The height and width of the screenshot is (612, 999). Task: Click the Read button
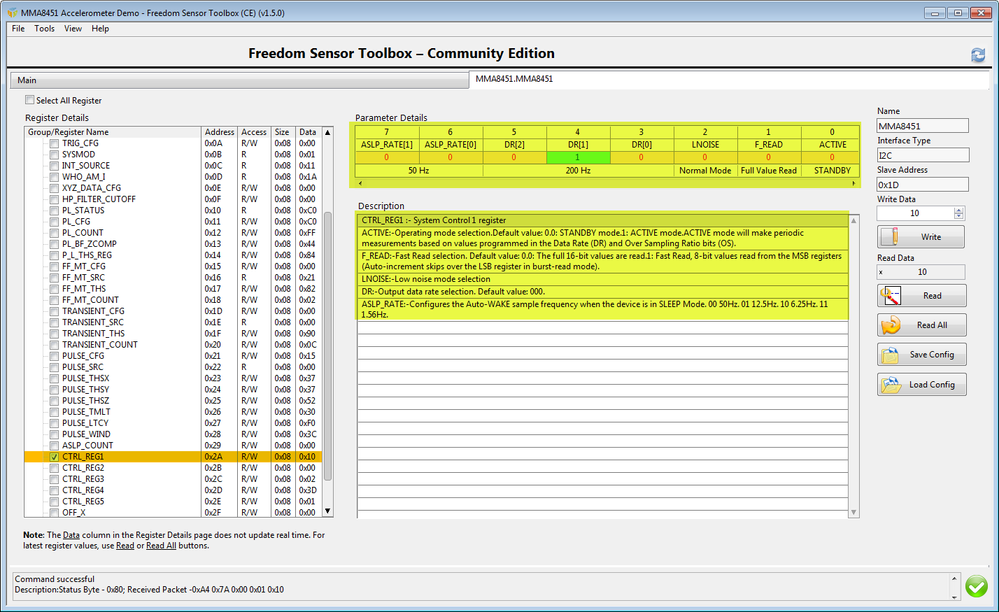point(921,295)
